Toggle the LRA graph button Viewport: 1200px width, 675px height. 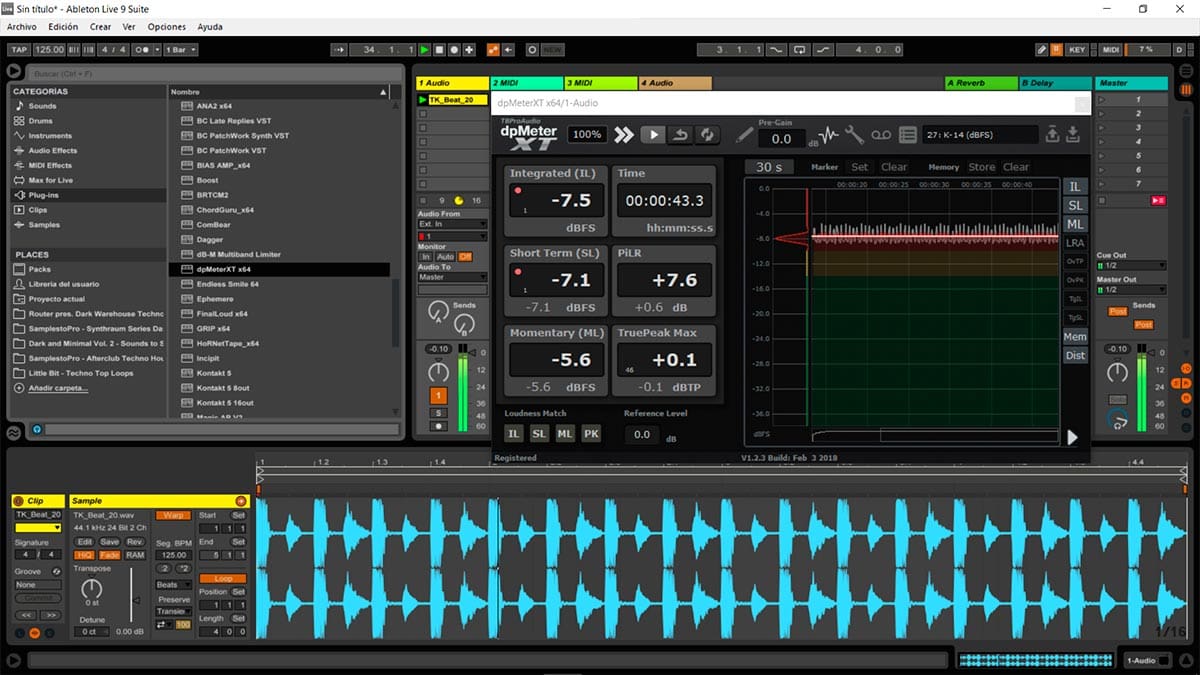click(1075, 243)
